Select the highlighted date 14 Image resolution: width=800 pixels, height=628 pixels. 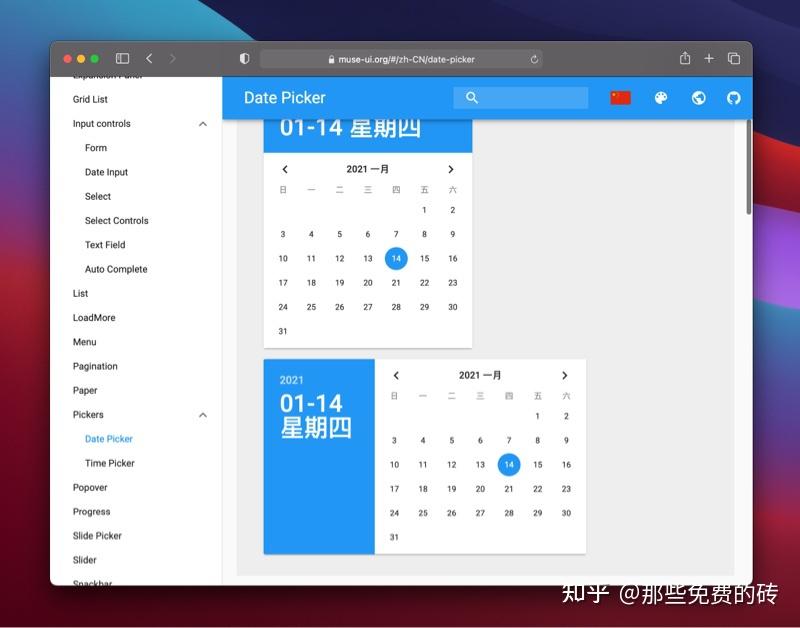coord(396,258)
